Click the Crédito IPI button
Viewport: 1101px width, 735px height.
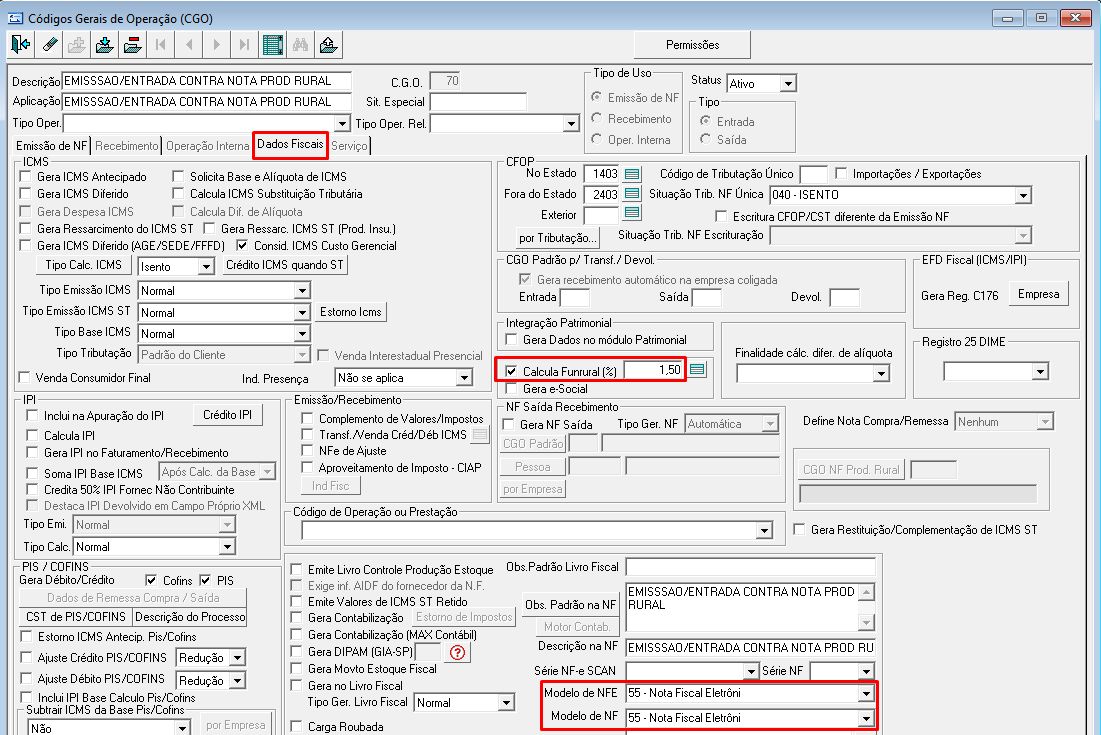228,415
